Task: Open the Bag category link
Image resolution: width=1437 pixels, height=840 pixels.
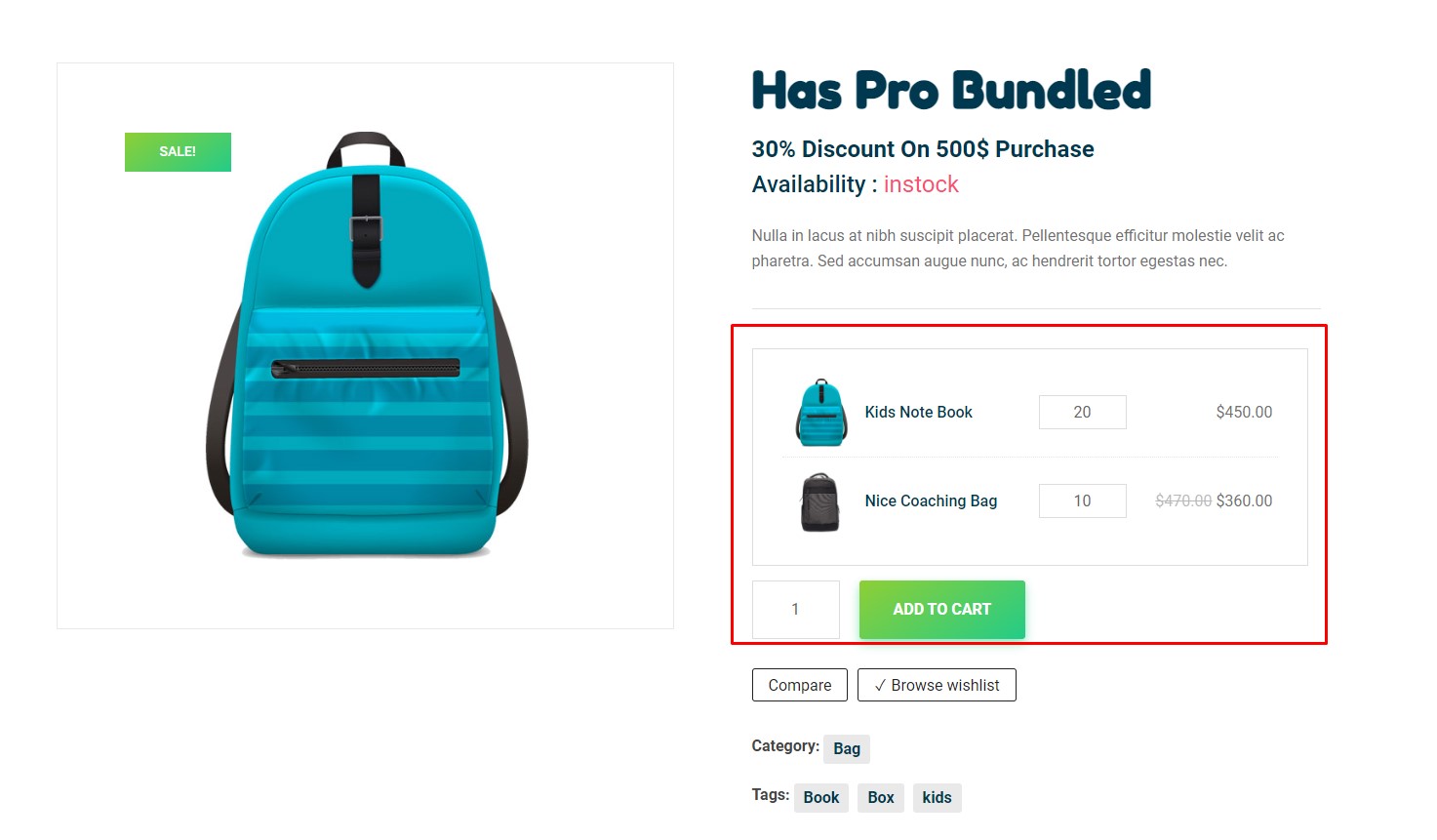Action: [x=846, y=749]
